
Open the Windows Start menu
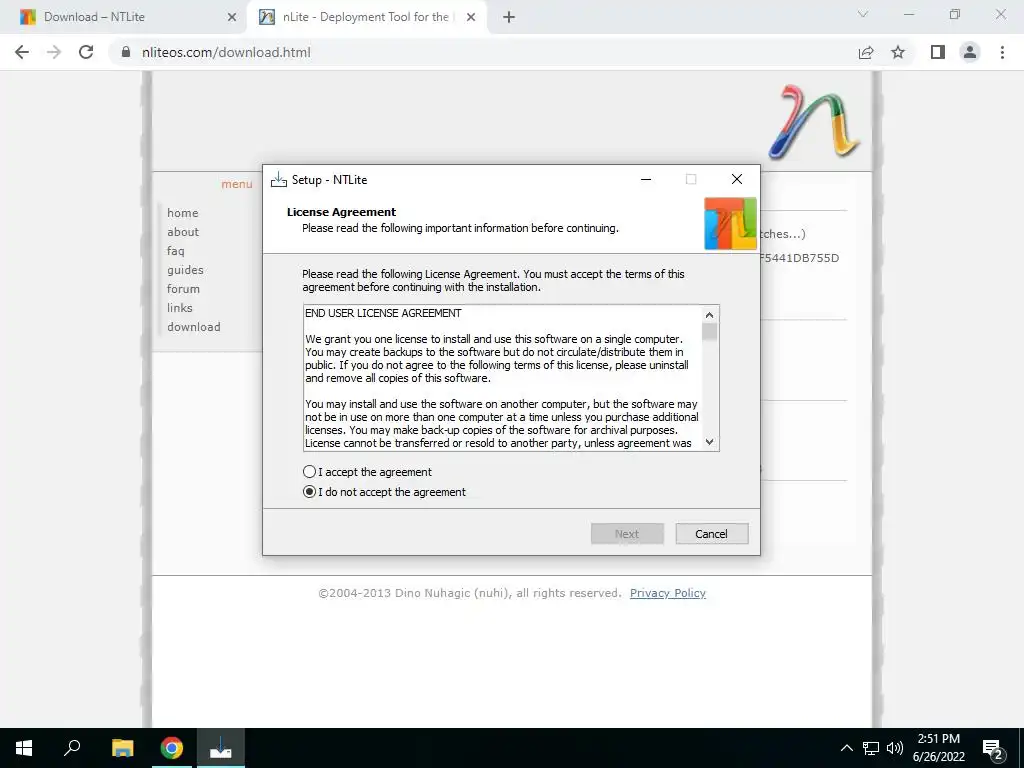[x=24, y=748]
